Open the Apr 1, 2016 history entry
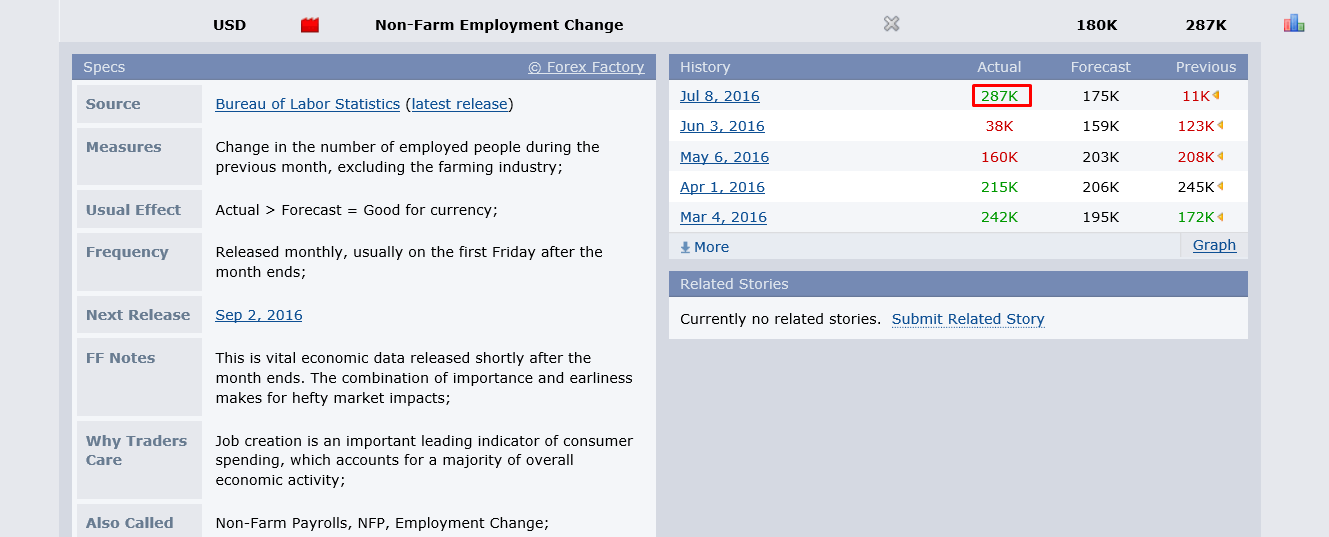The height and width of the screenshot is (537, 1329). [x=722, y=187]
